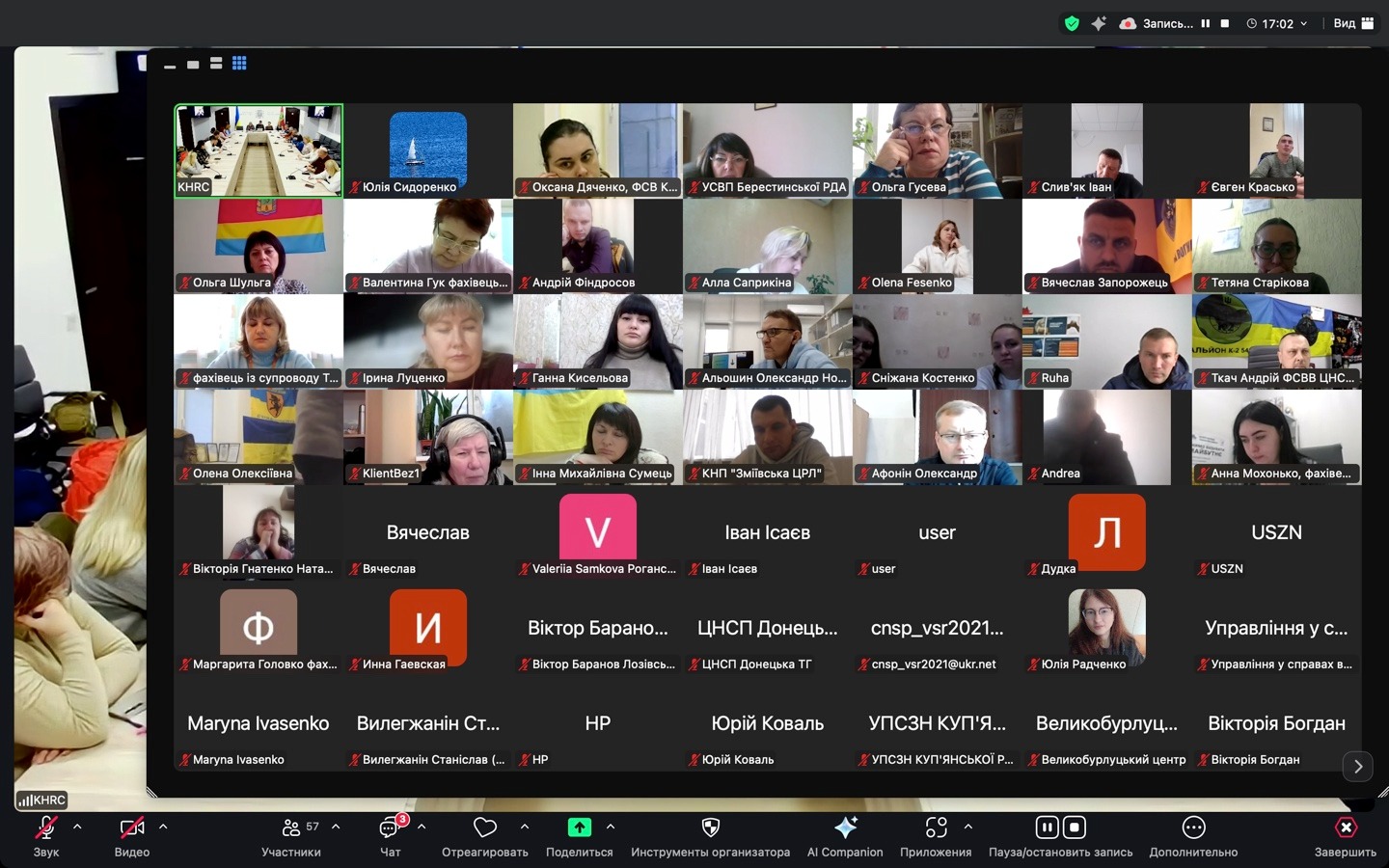This screenshot has height=868, width=1389.
Task: Open the Участники participants panel
Action: pos(290,827)
